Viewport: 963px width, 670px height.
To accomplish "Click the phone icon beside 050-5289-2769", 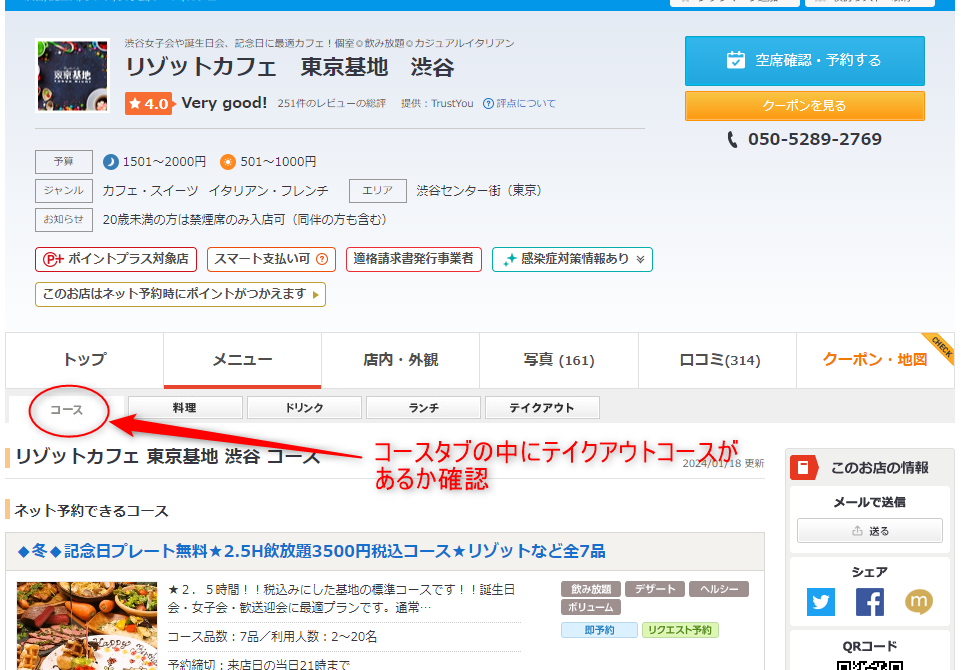I will pos(733,140).
